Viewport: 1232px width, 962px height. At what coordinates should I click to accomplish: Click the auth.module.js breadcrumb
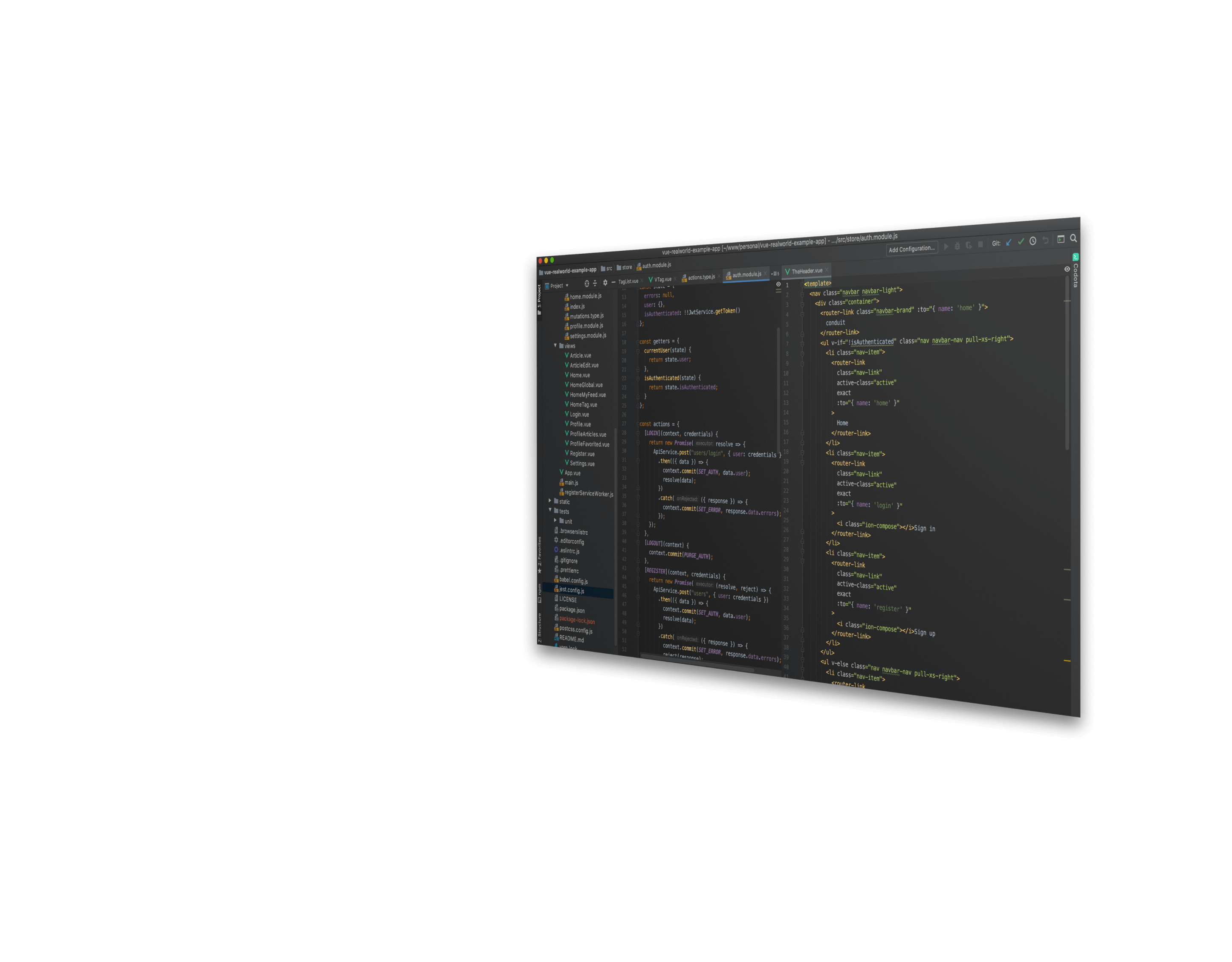[654, 266]
